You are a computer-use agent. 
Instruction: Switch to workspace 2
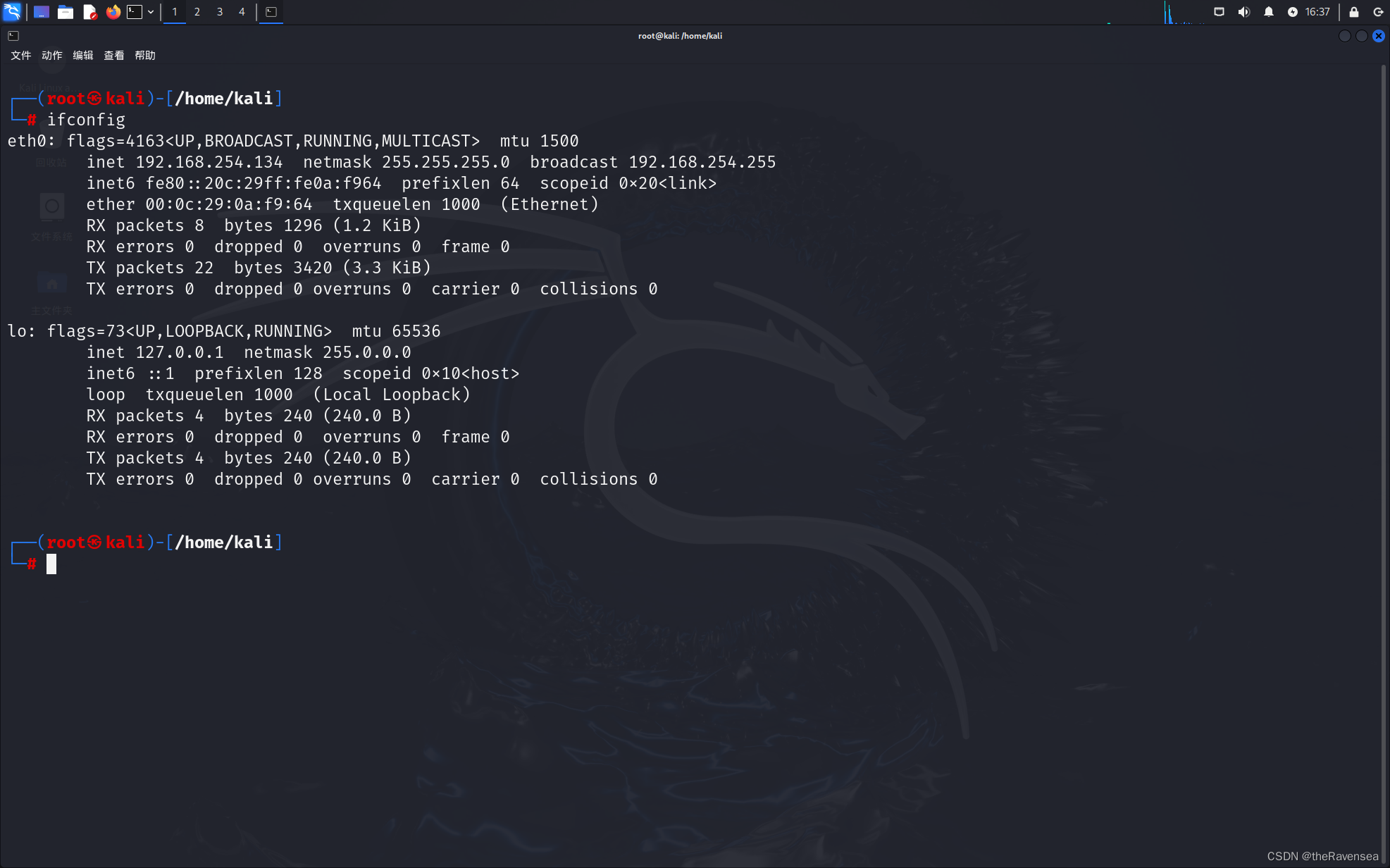click(x=197, y=12)
